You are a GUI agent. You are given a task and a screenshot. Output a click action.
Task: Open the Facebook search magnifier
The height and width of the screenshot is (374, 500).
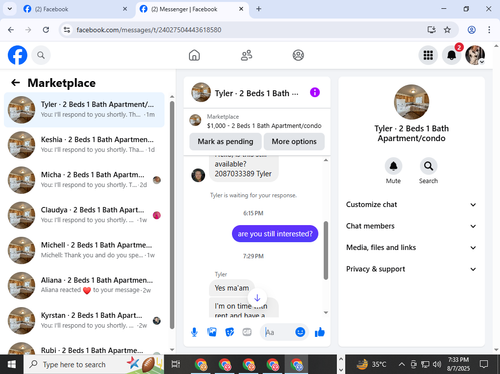point(41,55)
